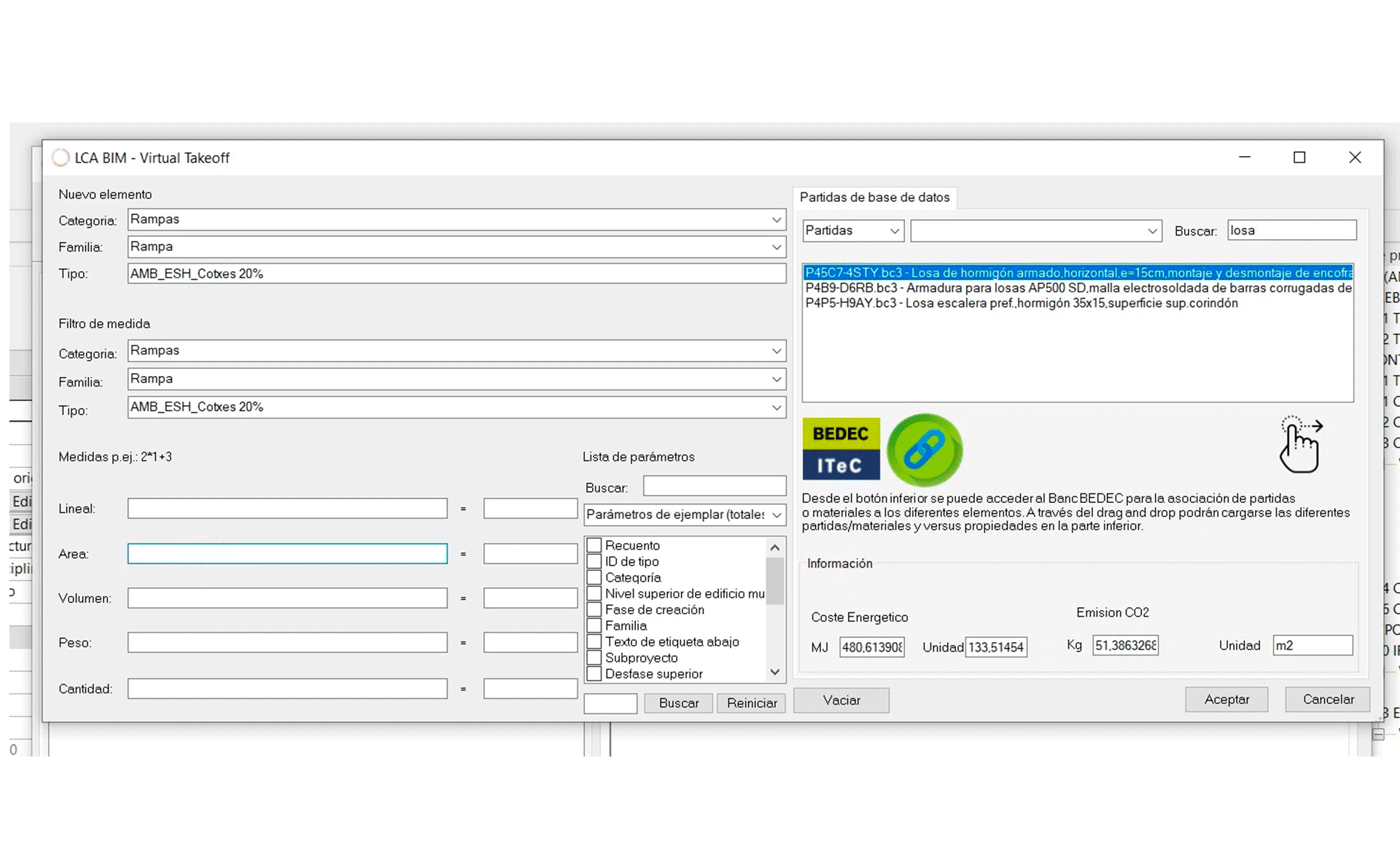Check the ID de tipo parameter
The image size is (1400, 852).
point(594,561)
